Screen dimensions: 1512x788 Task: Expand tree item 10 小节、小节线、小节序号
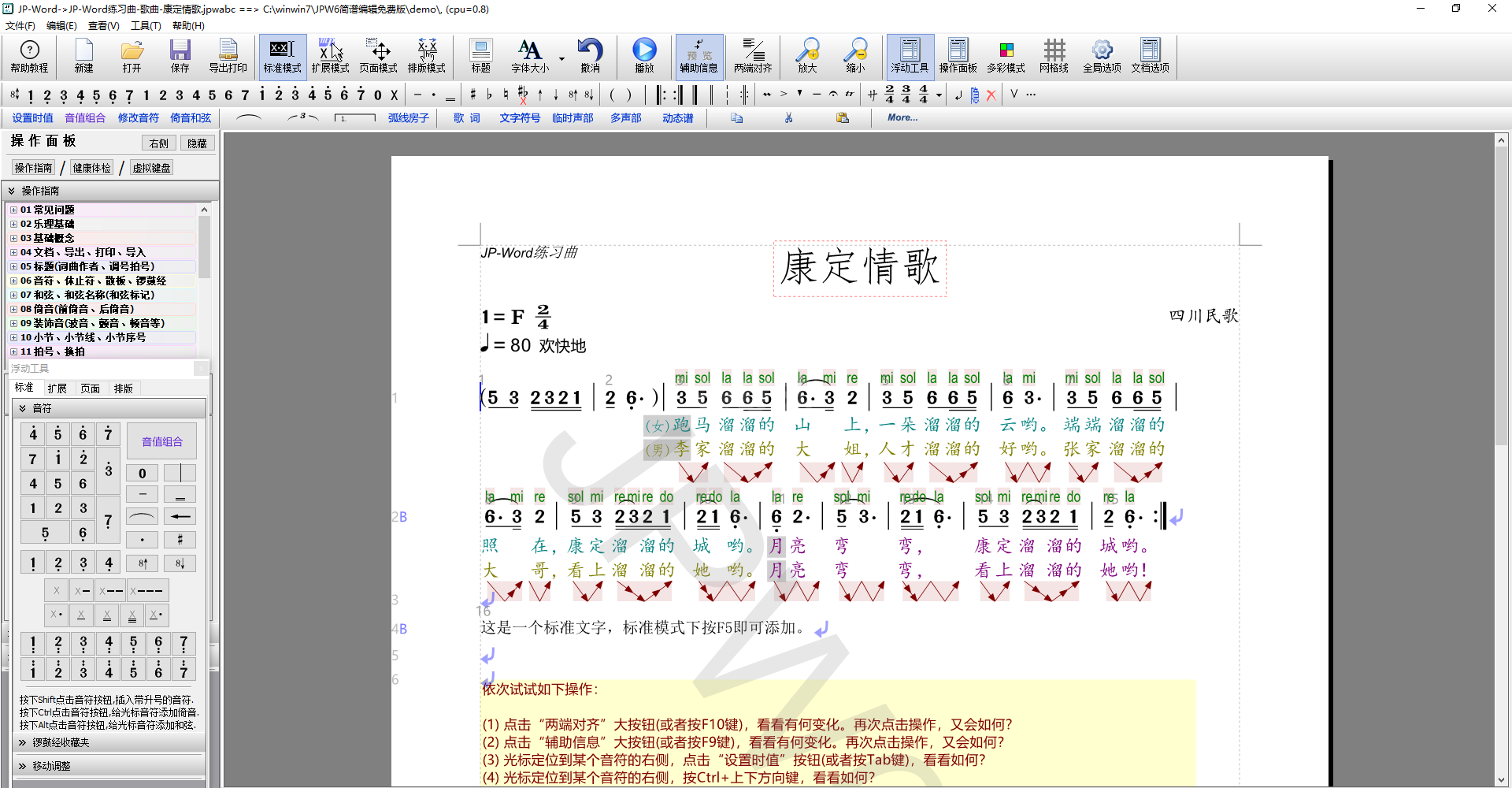[x=13, y=337]
